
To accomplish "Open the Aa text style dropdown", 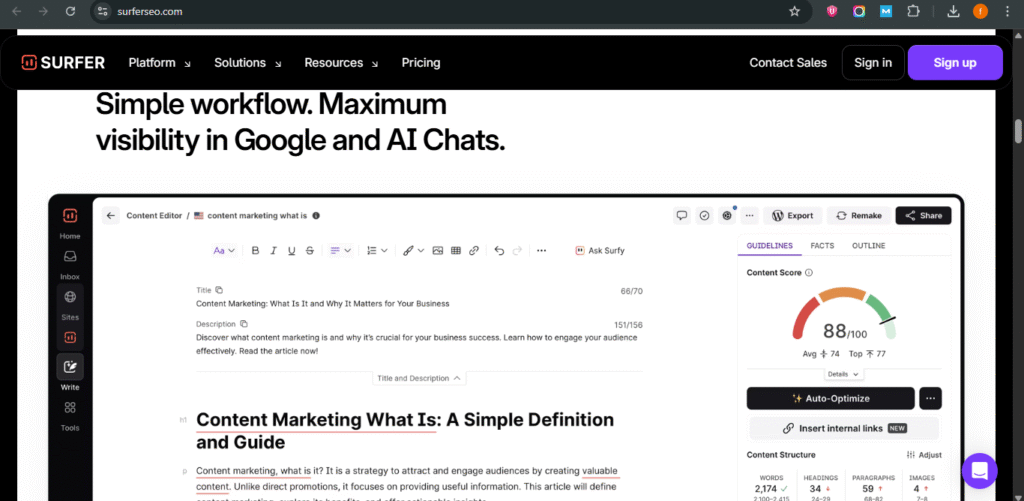I will (x=224, y=250).
